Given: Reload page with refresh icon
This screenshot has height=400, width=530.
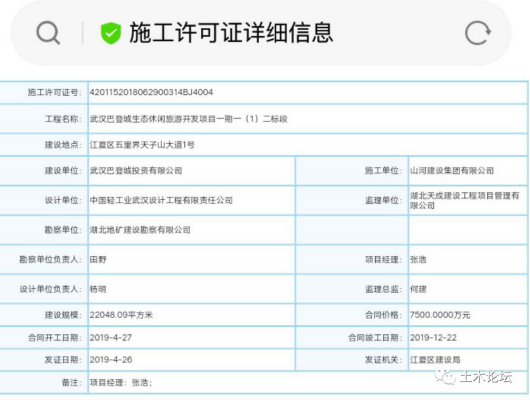Looking at the screenshot, I should pyautogui.click(x=478, y=33).
